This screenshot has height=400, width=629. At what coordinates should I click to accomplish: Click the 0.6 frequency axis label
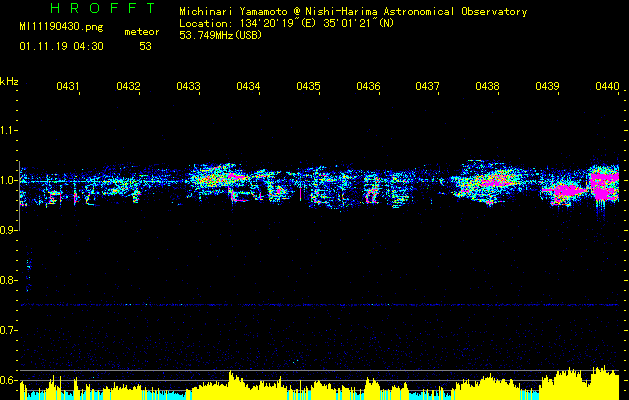[8, 380]
